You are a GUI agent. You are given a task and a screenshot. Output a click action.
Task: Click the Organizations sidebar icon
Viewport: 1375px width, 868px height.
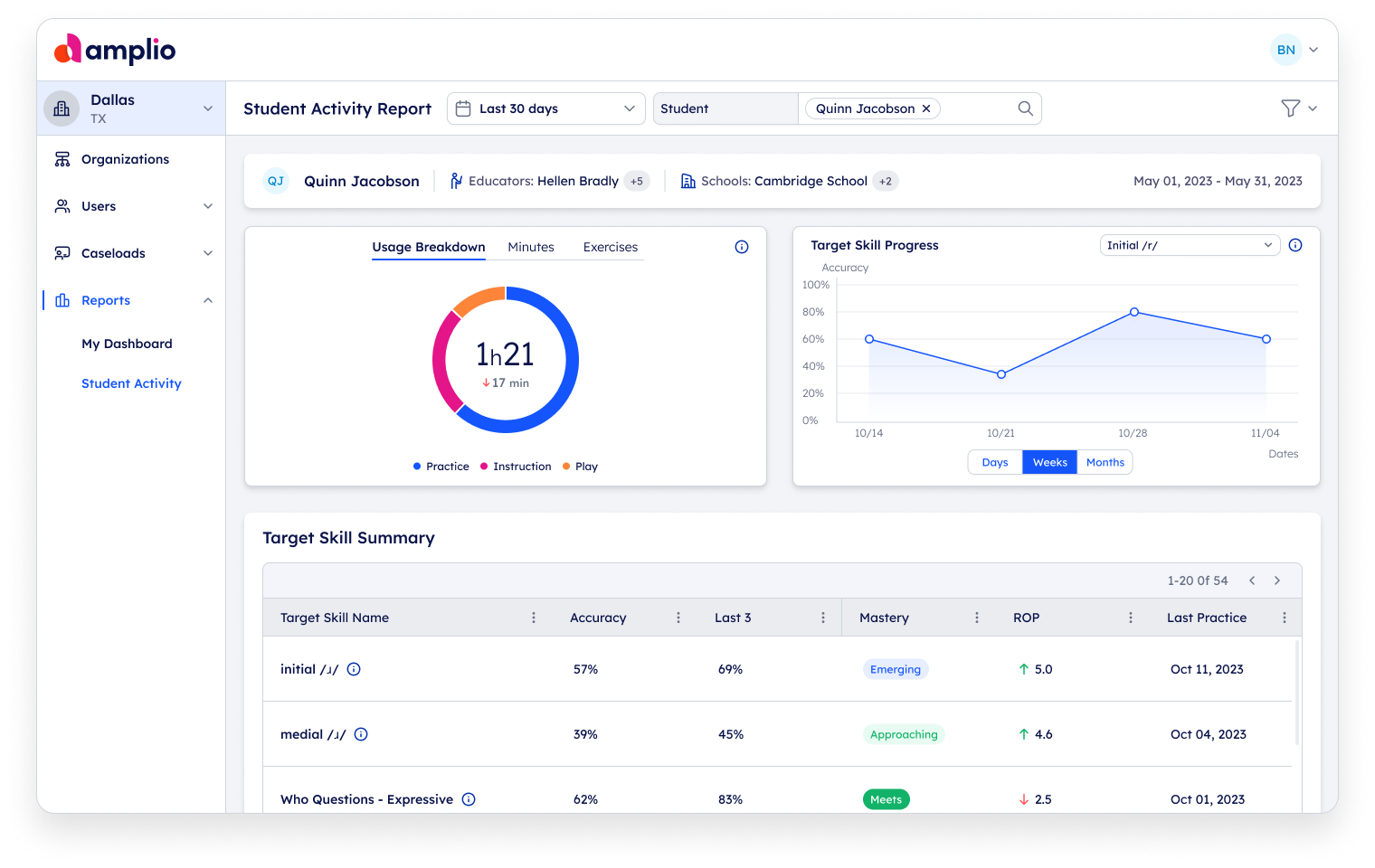(62, 159)
